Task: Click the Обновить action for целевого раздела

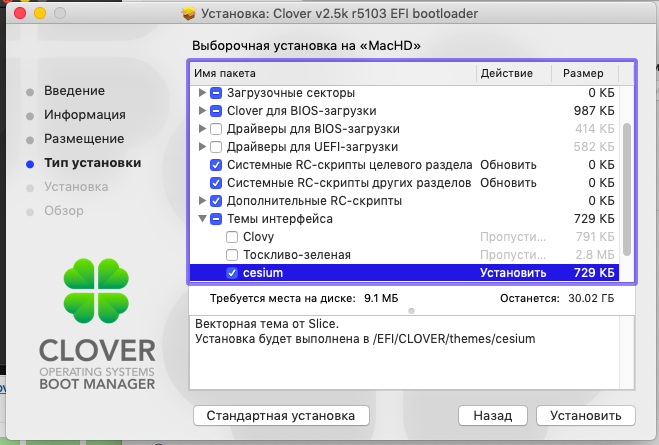Action: coord(508,165)
